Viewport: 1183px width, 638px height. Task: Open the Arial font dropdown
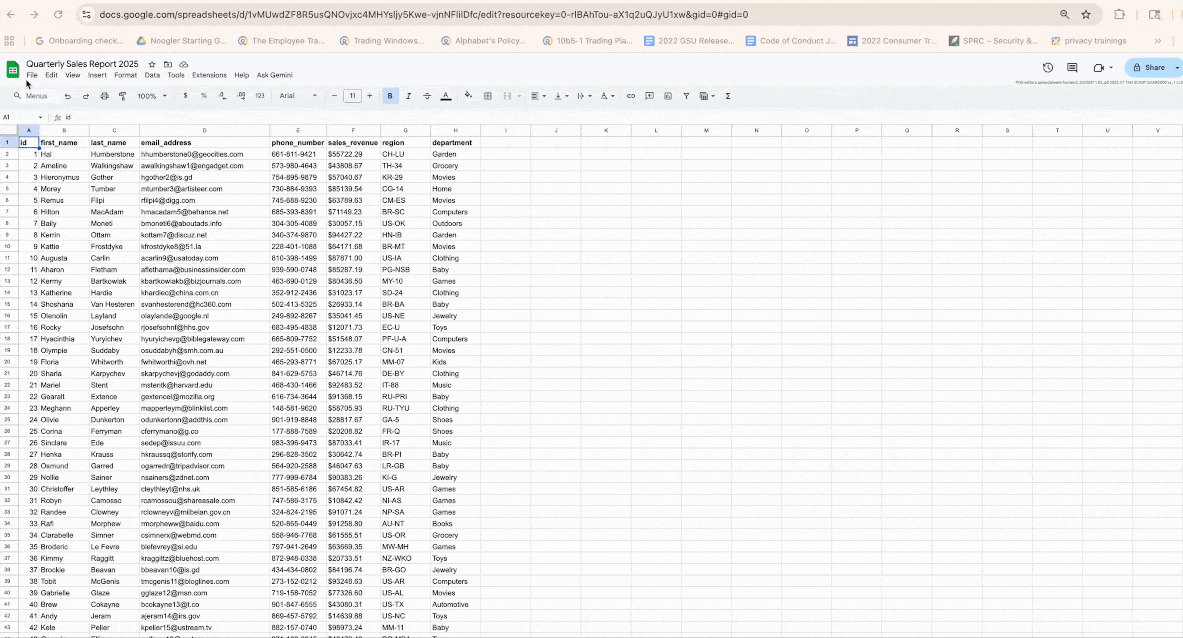pos(298,96)
